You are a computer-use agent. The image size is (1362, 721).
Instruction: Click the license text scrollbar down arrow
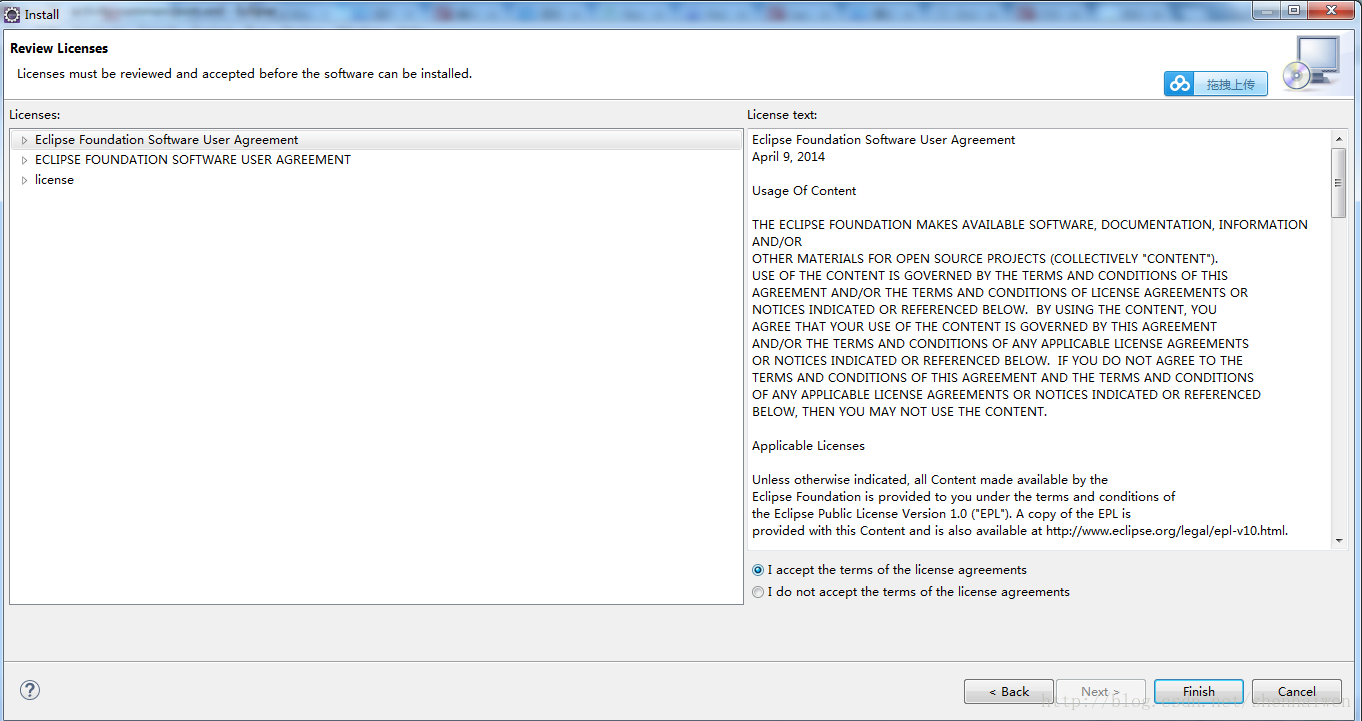point(1339,540)
